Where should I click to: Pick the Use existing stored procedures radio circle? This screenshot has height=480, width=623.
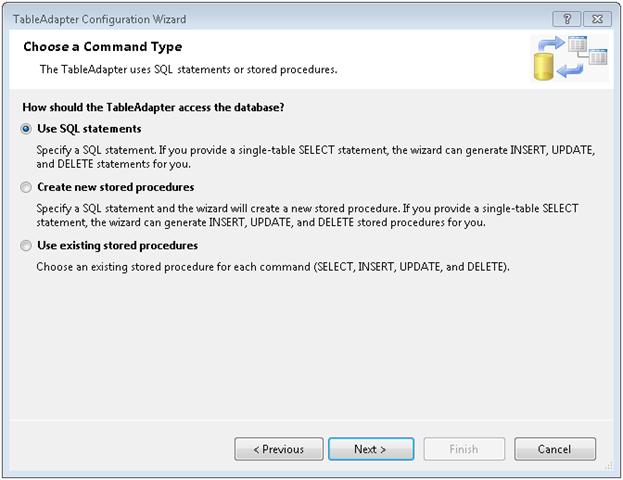click(26, 245)
